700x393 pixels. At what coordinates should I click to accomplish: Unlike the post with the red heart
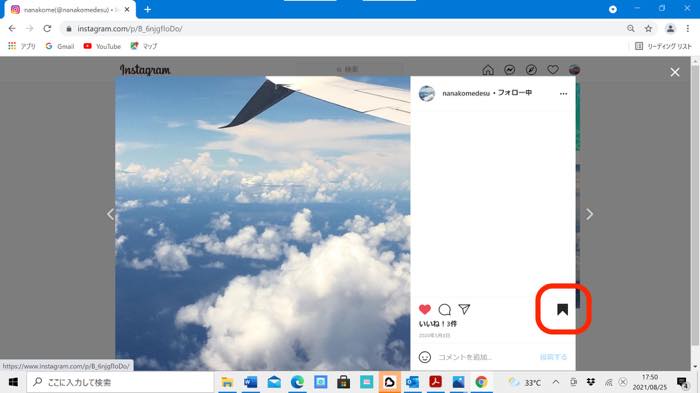click(425, 309)
